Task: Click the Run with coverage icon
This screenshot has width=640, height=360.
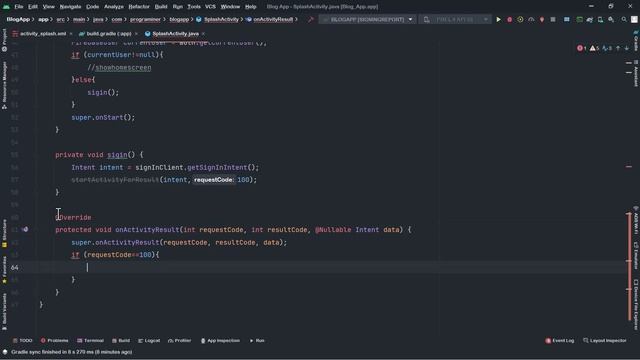Action: click(520, 19)
